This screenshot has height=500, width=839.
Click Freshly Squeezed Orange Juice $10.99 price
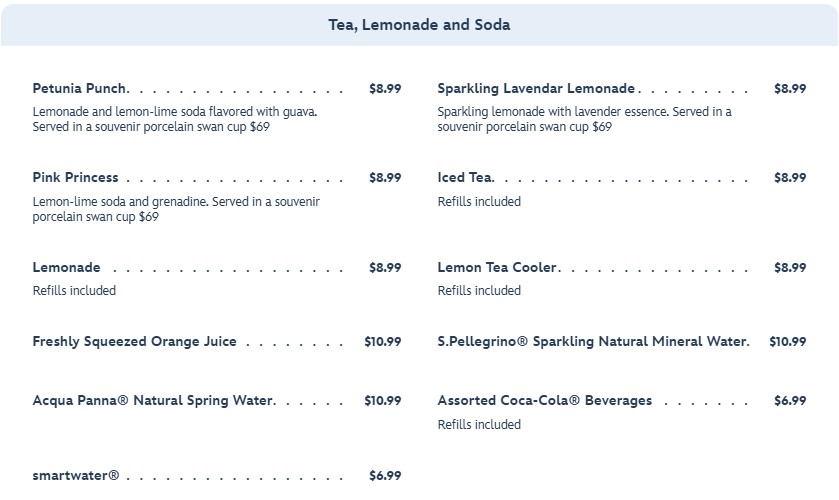click(x=382, y=341)
